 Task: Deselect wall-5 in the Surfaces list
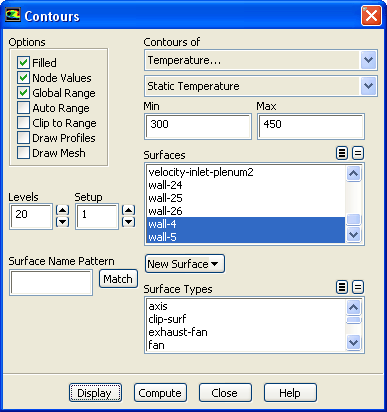point(246,237)
